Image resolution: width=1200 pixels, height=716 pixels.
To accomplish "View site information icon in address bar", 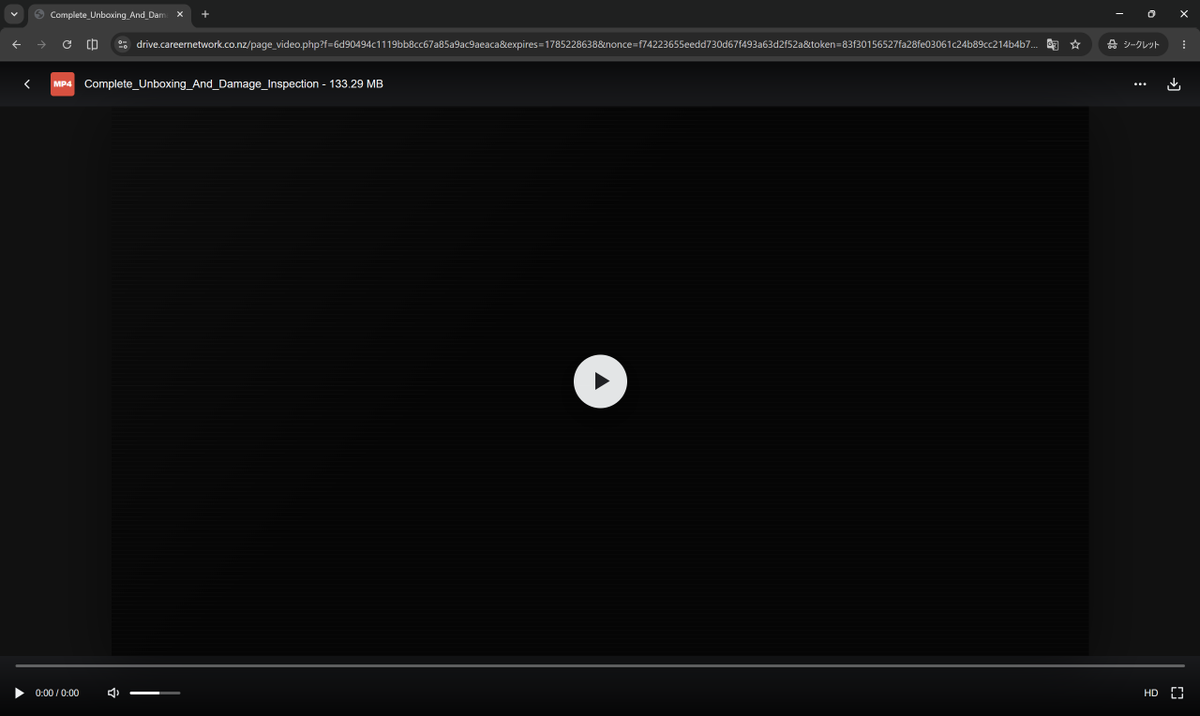I will click(123, 44).
